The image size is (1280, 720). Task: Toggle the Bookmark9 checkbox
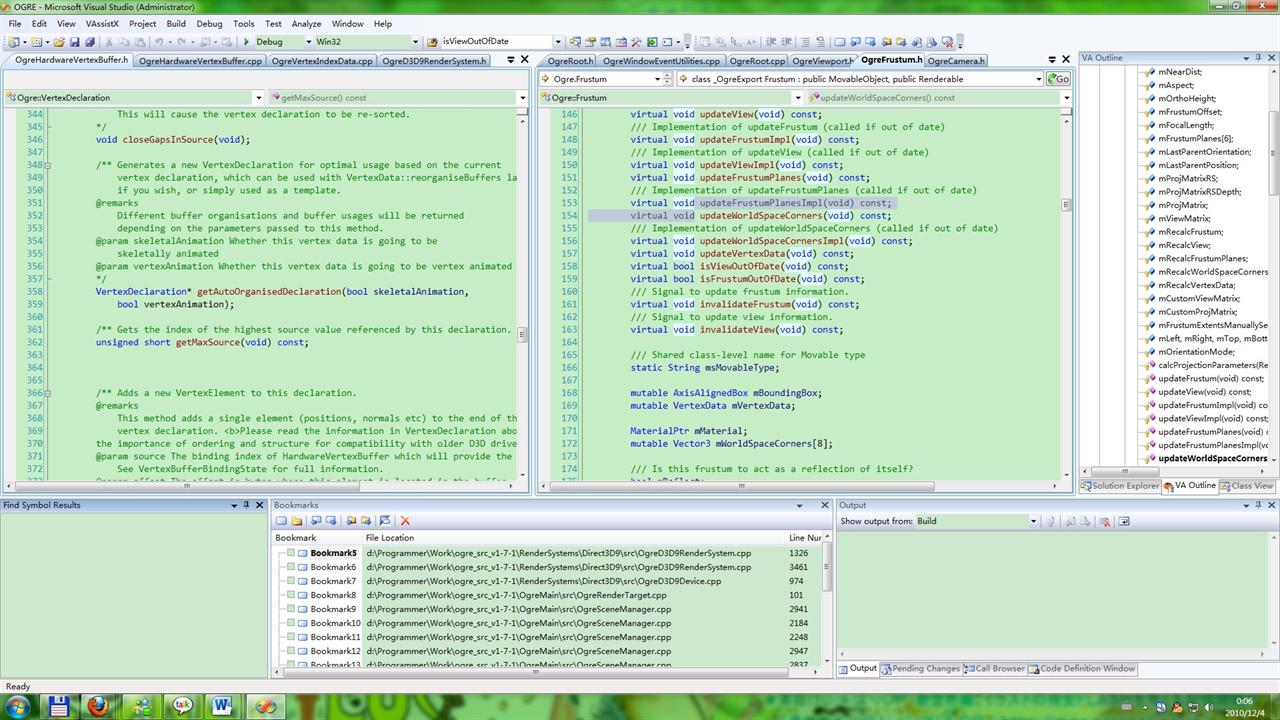pos(291,609)
